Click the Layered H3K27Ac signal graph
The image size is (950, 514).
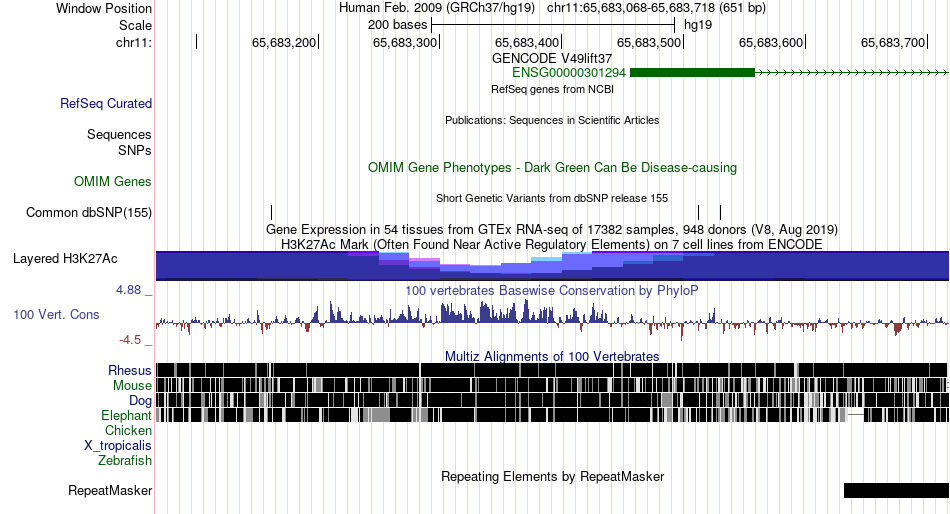552,265
